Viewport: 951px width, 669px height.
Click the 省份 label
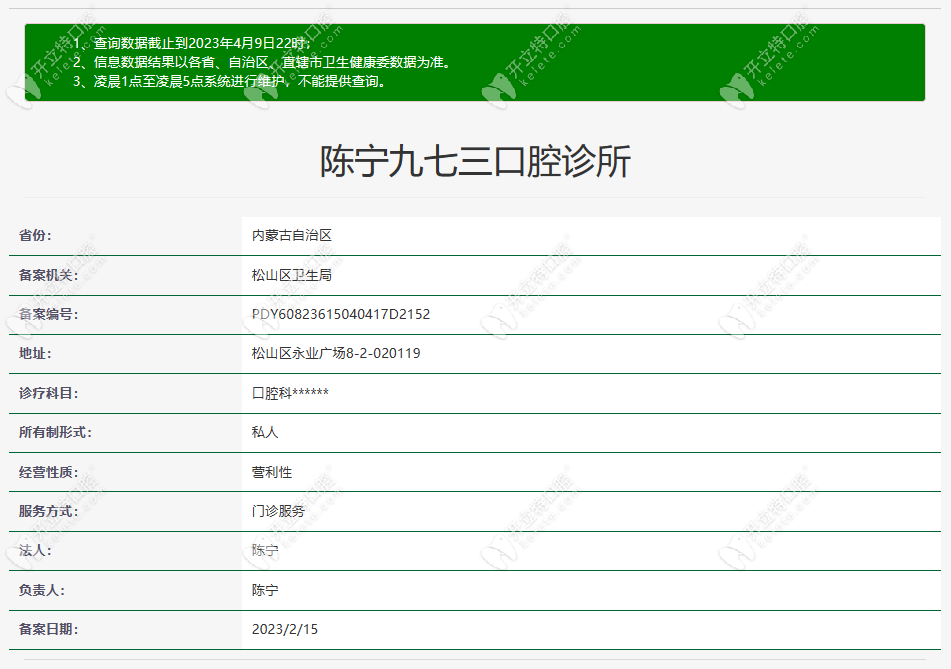(x=35, y=235)
